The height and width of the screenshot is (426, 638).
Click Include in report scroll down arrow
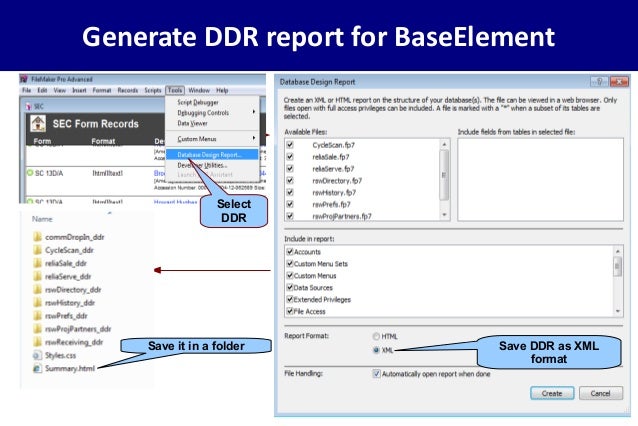[618, 311]
